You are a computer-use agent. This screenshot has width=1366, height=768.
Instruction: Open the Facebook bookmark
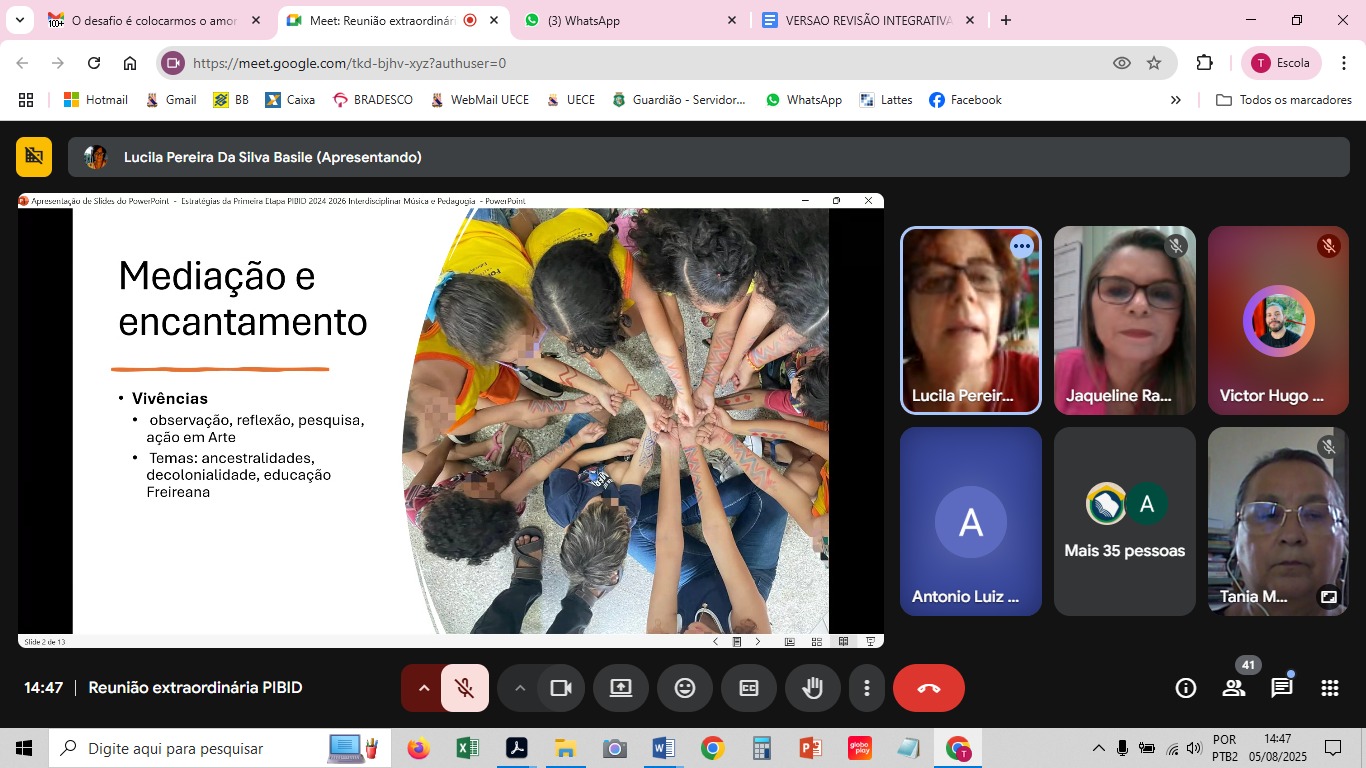(965, 100)
